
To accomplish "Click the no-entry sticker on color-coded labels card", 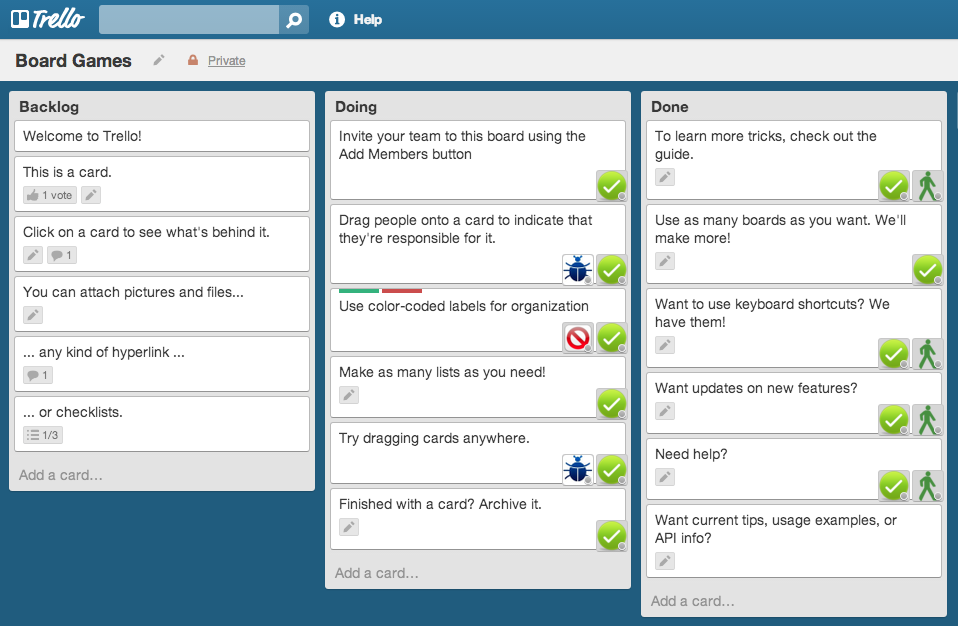I will (578, 337).
